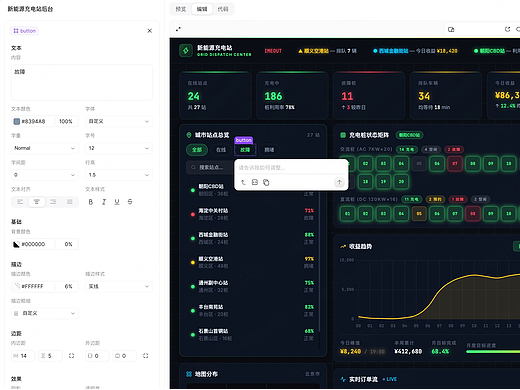Edit the text color opacity 100% field
Viewport: 520px width, 390px height.
(x=67, y=121)
